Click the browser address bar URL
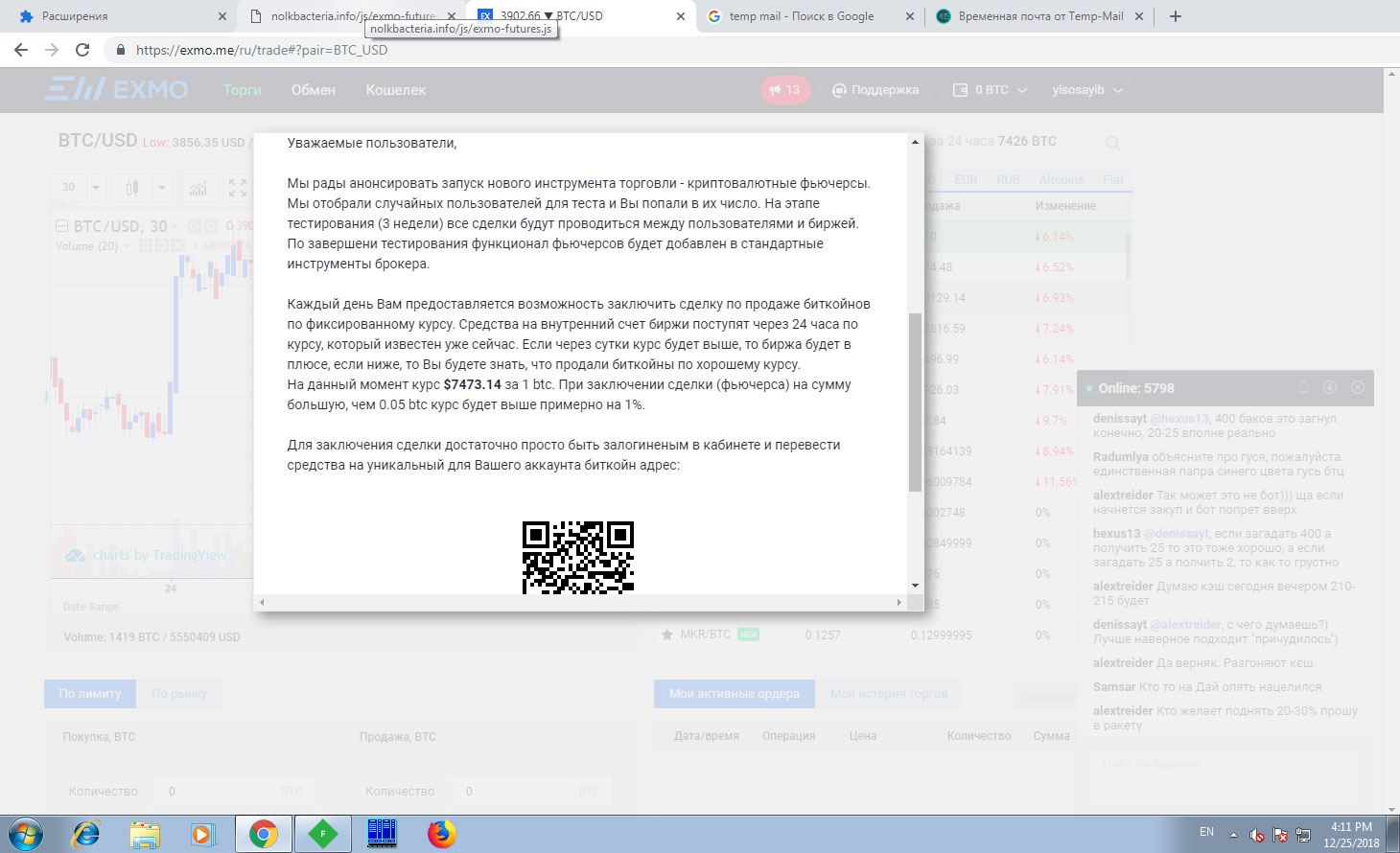 click(262, 50)
